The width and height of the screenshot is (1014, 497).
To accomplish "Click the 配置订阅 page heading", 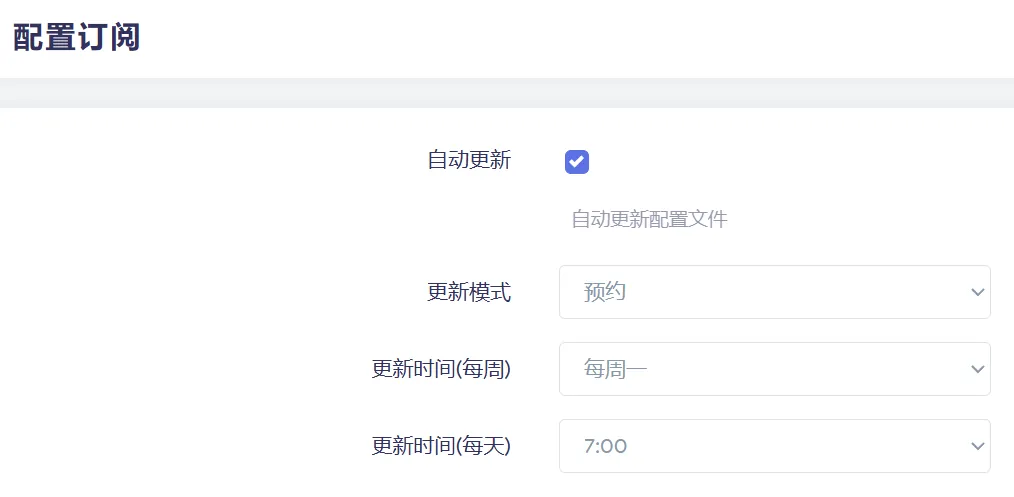I will [77, 38].
